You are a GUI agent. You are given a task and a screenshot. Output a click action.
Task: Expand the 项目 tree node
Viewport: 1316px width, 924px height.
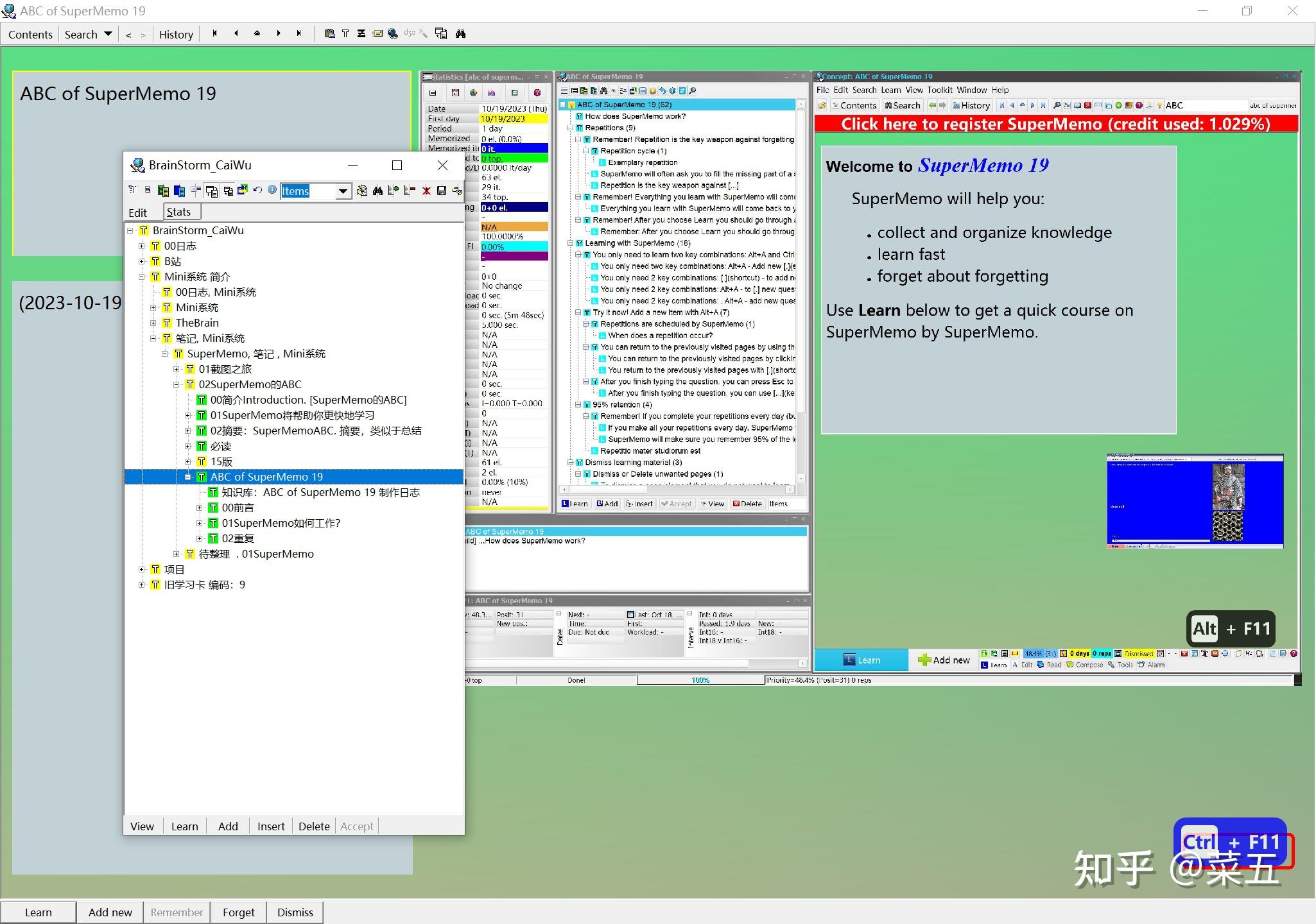142,569
